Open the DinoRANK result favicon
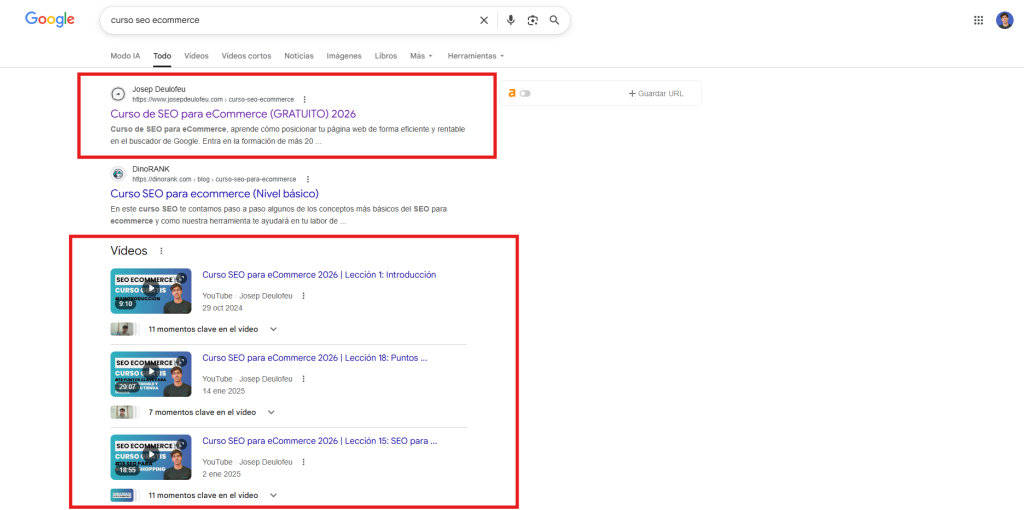Viewport: 1024px width, 510px height. click(x=118, y=174)
